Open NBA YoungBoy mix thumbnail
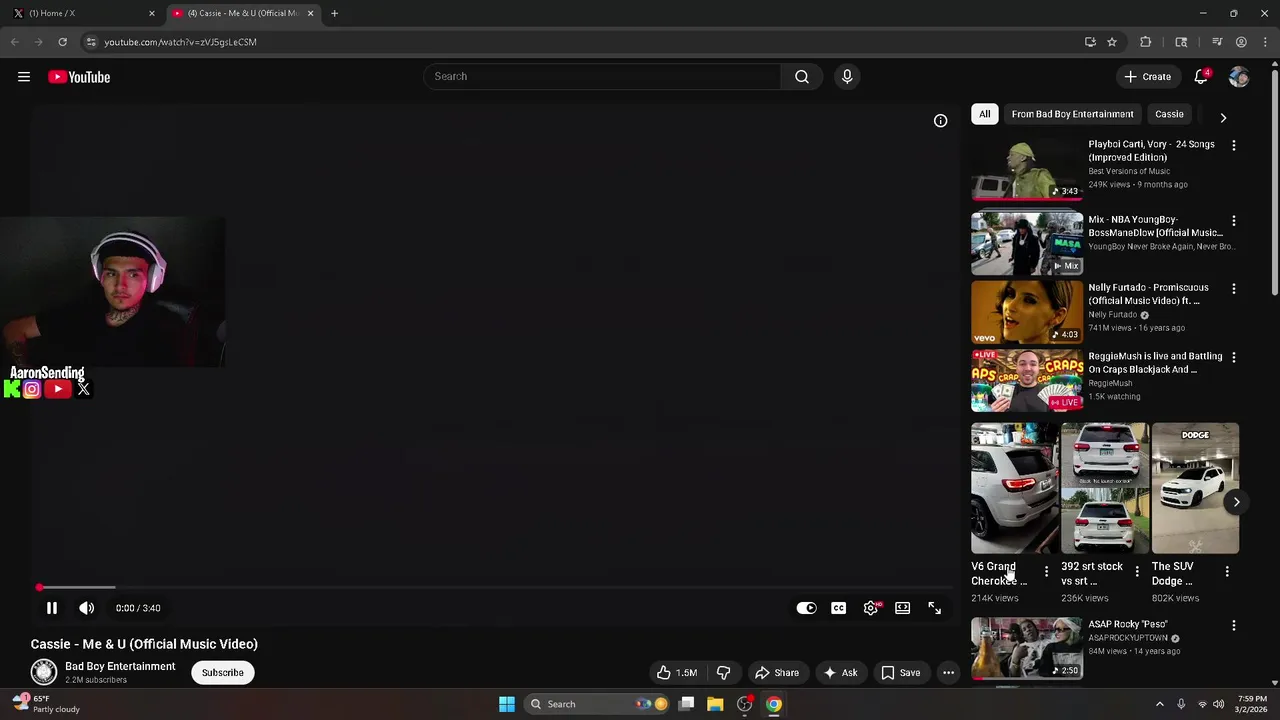 tap(1027, 244)
